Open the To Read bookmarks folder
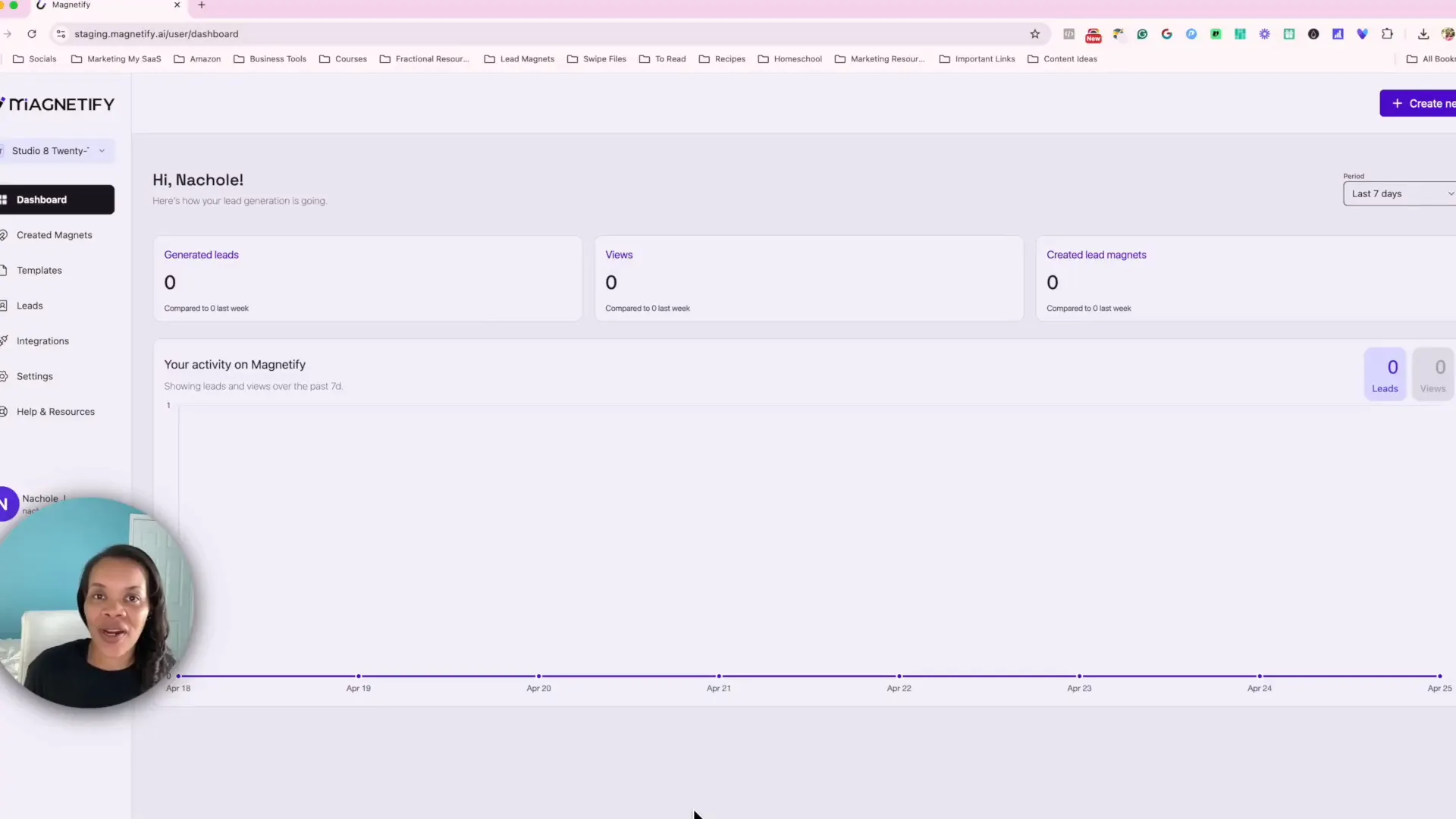 pyautogui.click(x=663, y=59)
